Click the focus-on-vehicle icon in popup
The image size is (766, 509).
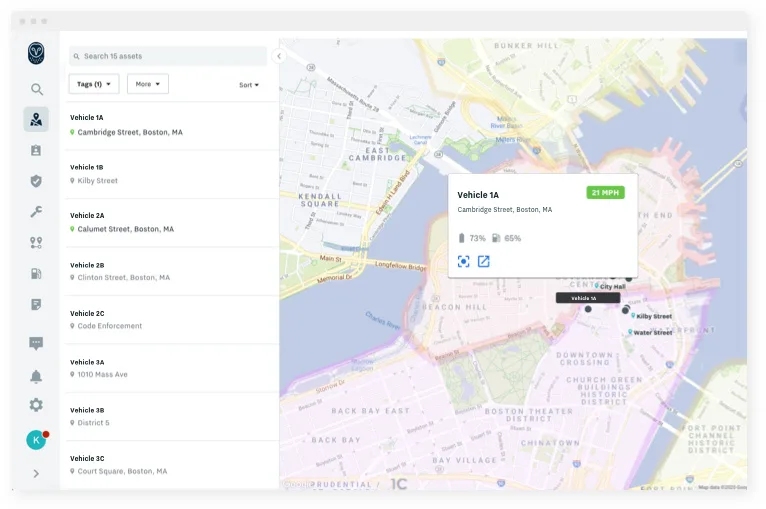[464, 261]
